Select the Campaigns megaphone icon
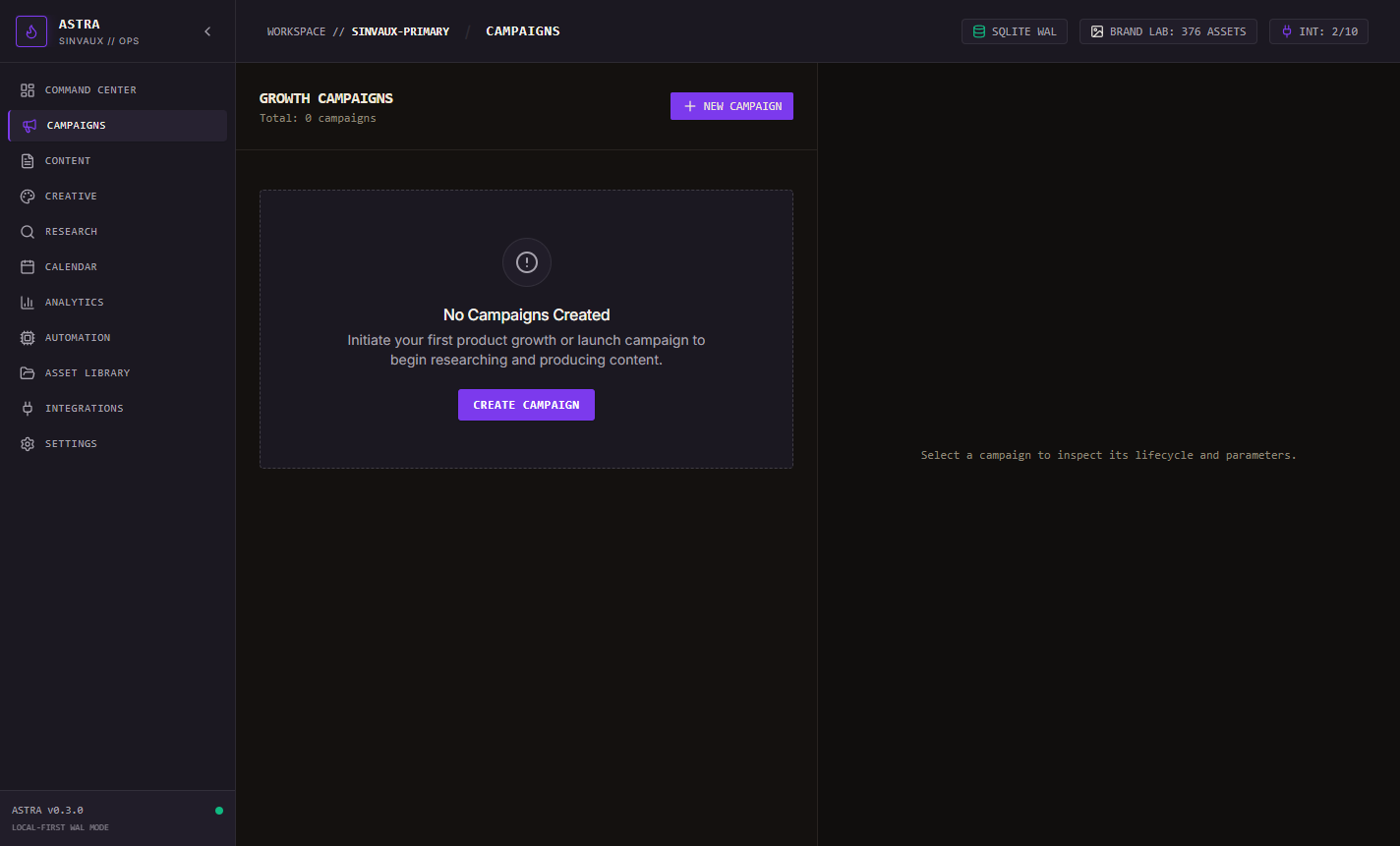The image size is (1400, 846). [29, 126]
